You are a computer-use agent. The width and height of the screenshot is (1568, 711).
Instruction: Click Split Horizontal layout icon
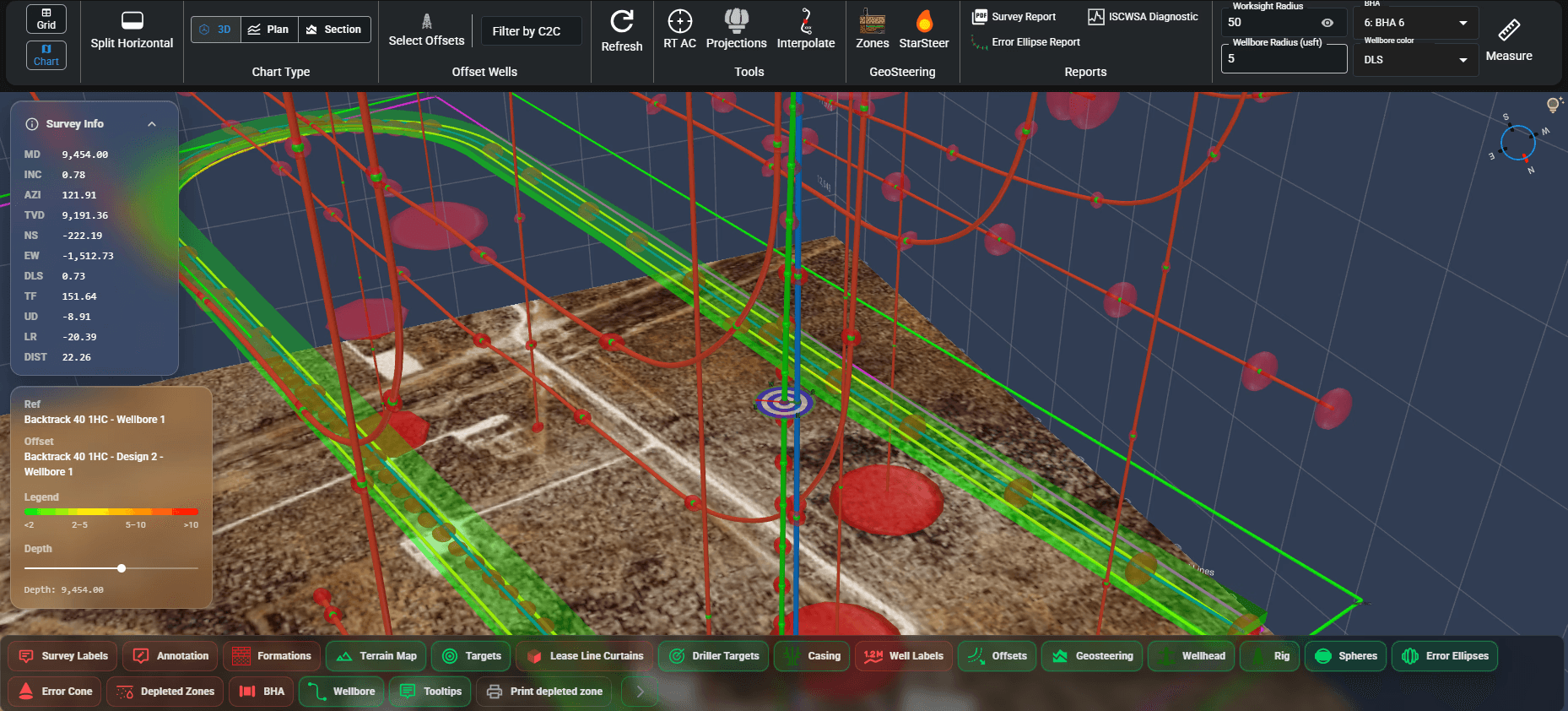[132, 21]
